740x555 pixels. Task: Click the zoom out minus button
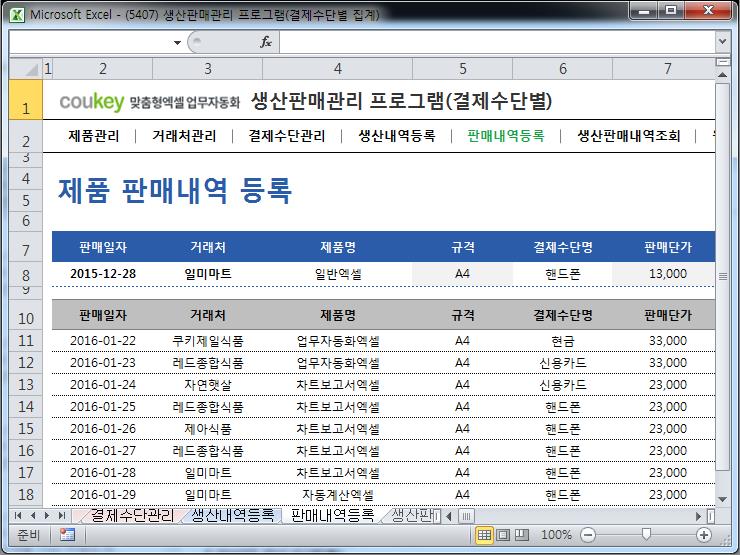click(588, 535)
